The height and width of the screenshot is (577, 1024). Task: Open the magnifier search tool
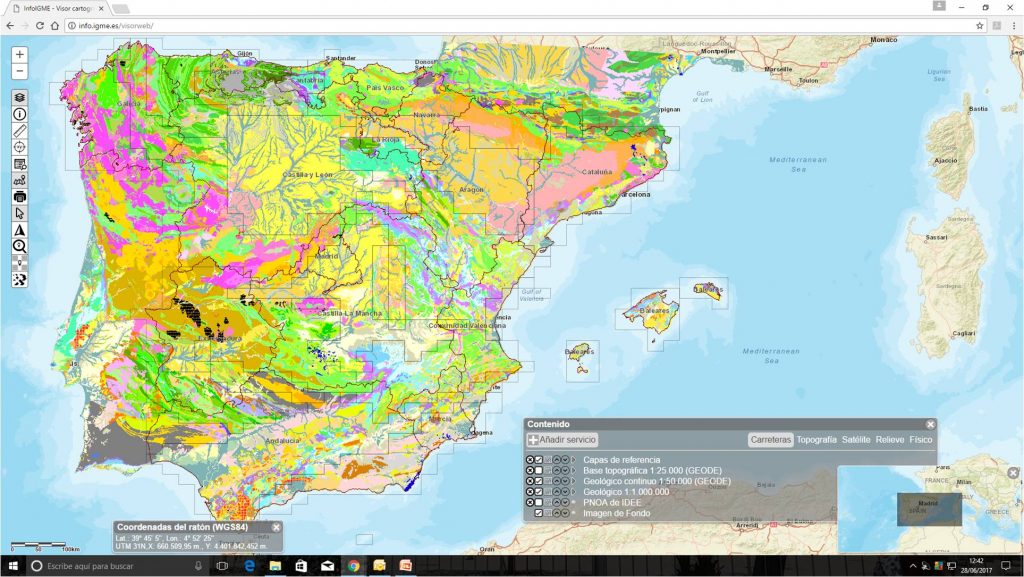point(20,246)
